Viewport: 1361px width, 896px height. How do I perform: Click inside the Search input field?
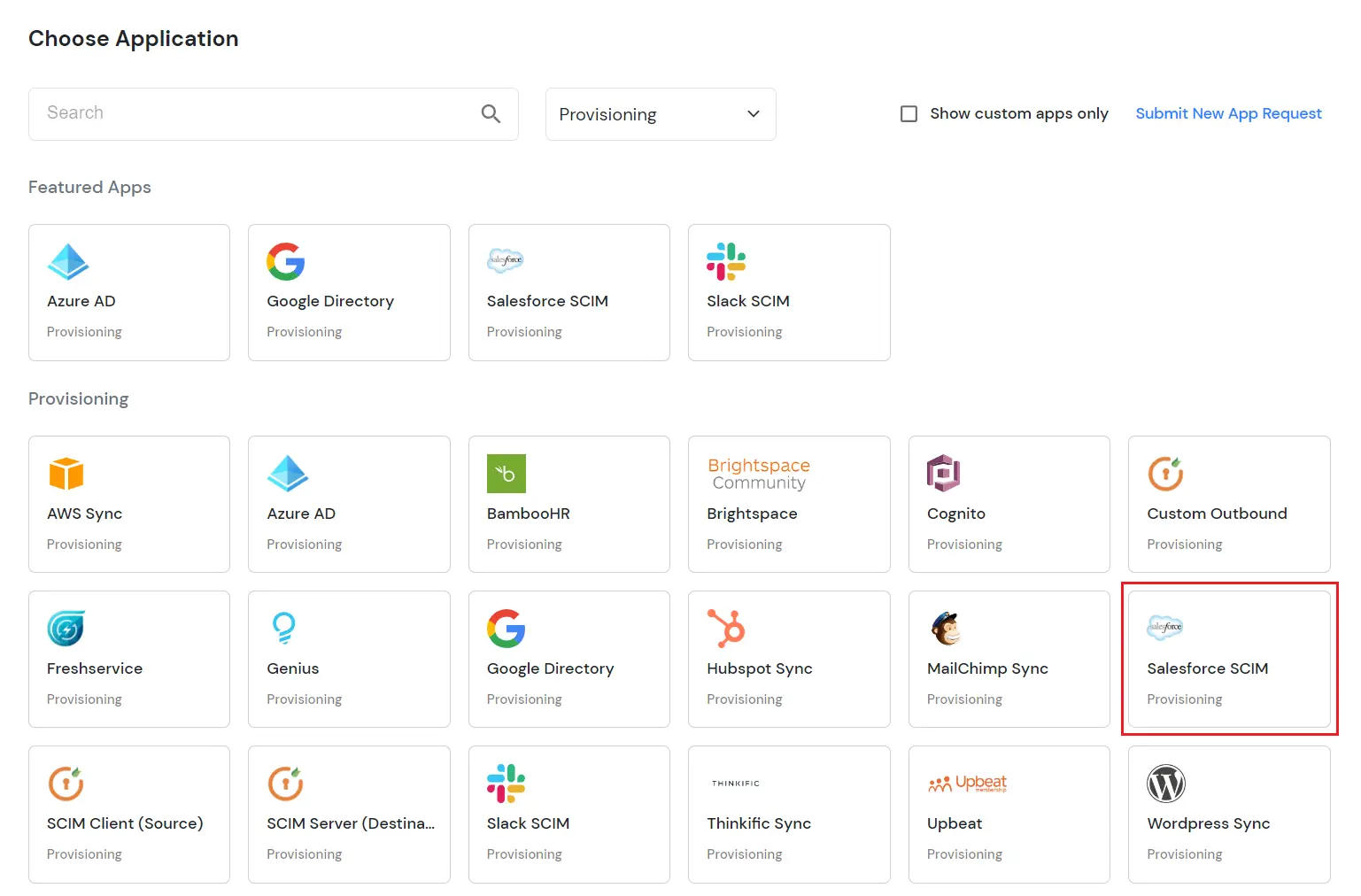point(248,113)
